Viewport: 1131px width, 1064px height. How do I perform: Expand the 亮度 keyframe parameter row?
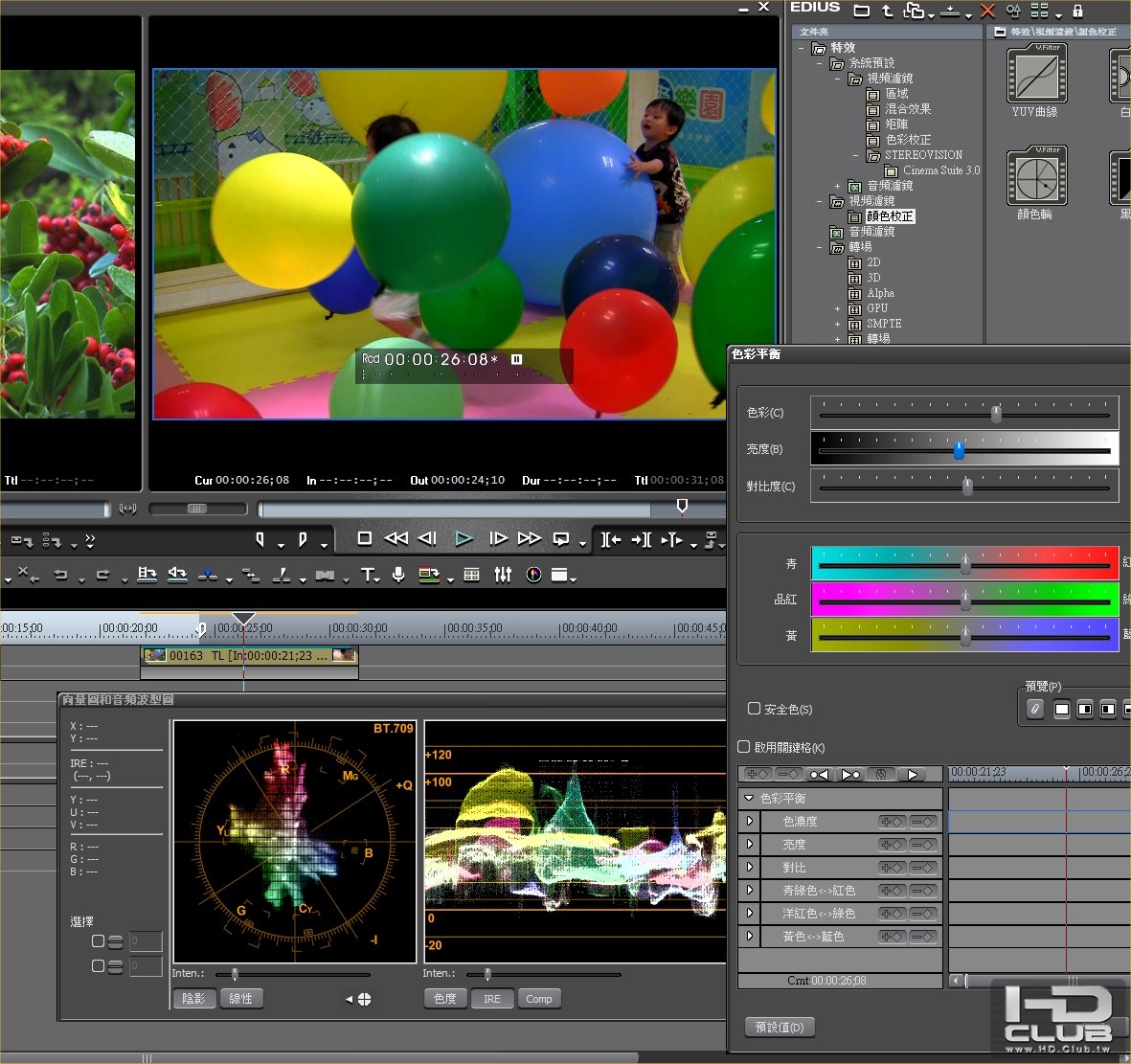pyautogui.click(x=750, y=844)
